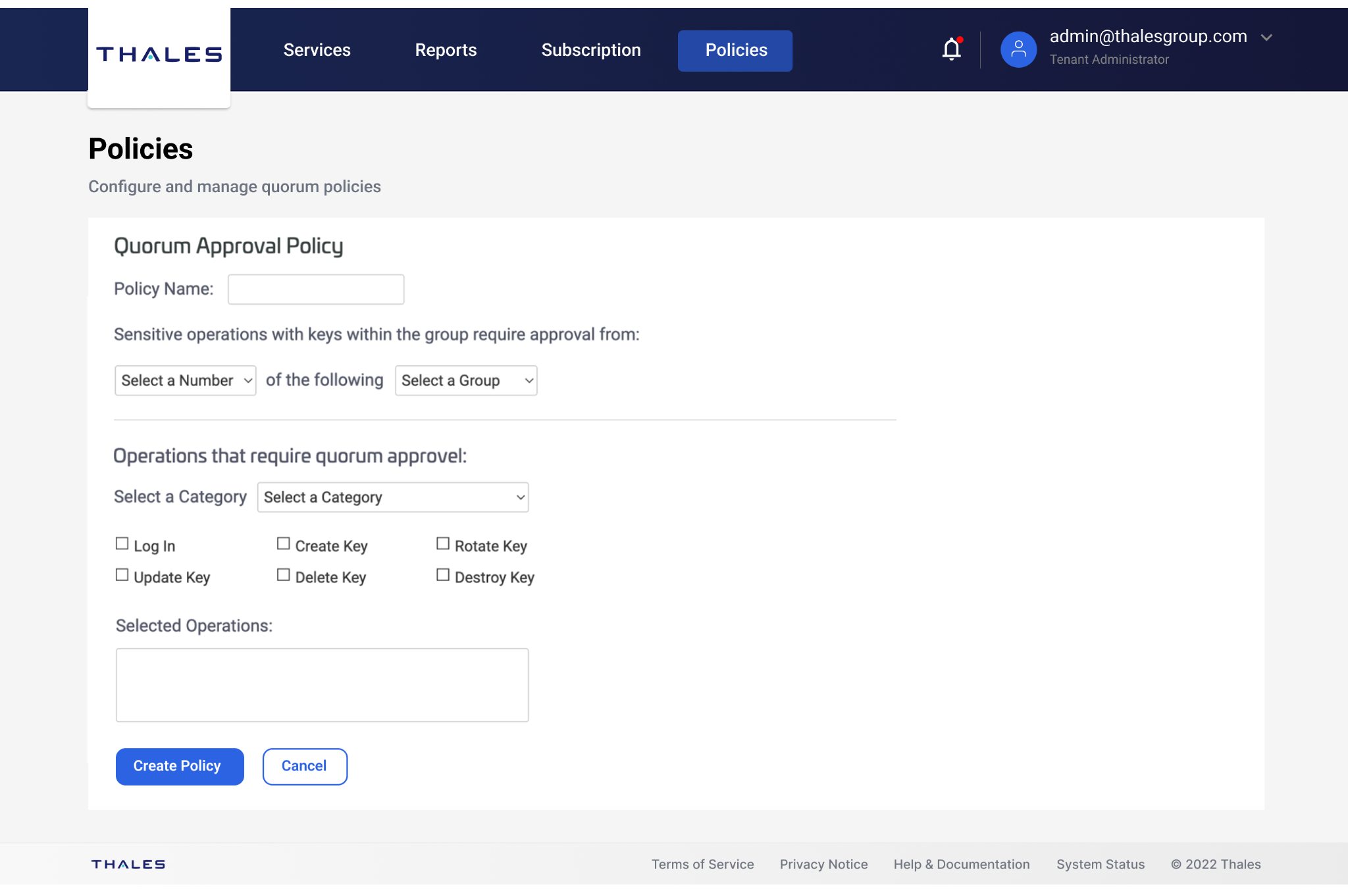Click the footer Thales logo
Viewport: 1348px width, 896px height.
(x=128, y=864)
